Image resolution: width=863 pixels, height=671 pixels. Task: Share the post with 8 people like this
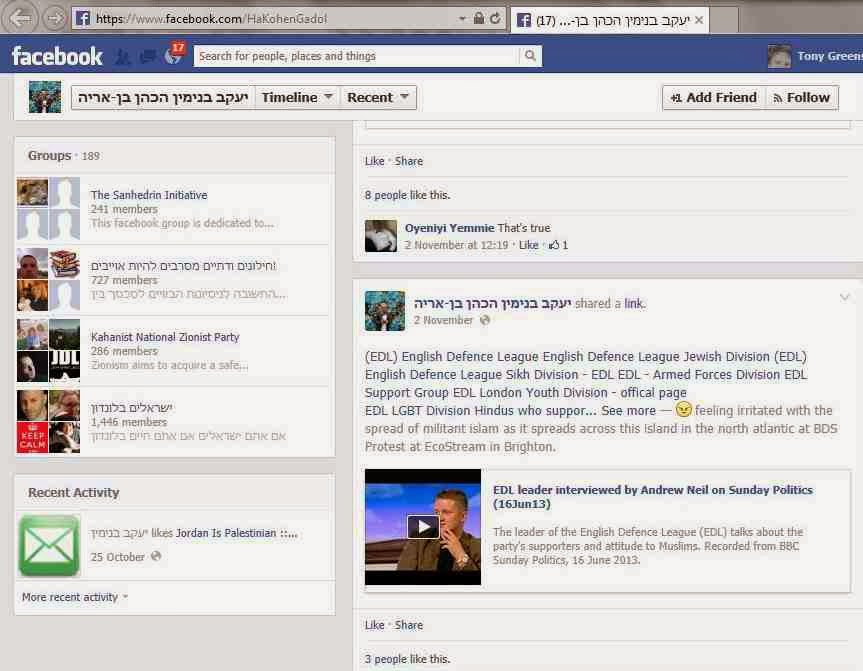(409, 161)
